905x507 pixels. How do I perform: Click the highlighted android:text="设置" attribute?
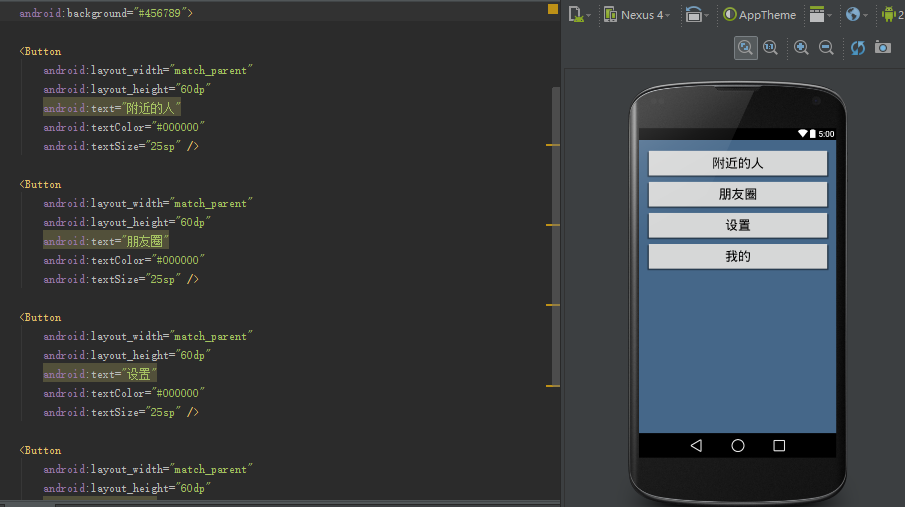[100, 374]
